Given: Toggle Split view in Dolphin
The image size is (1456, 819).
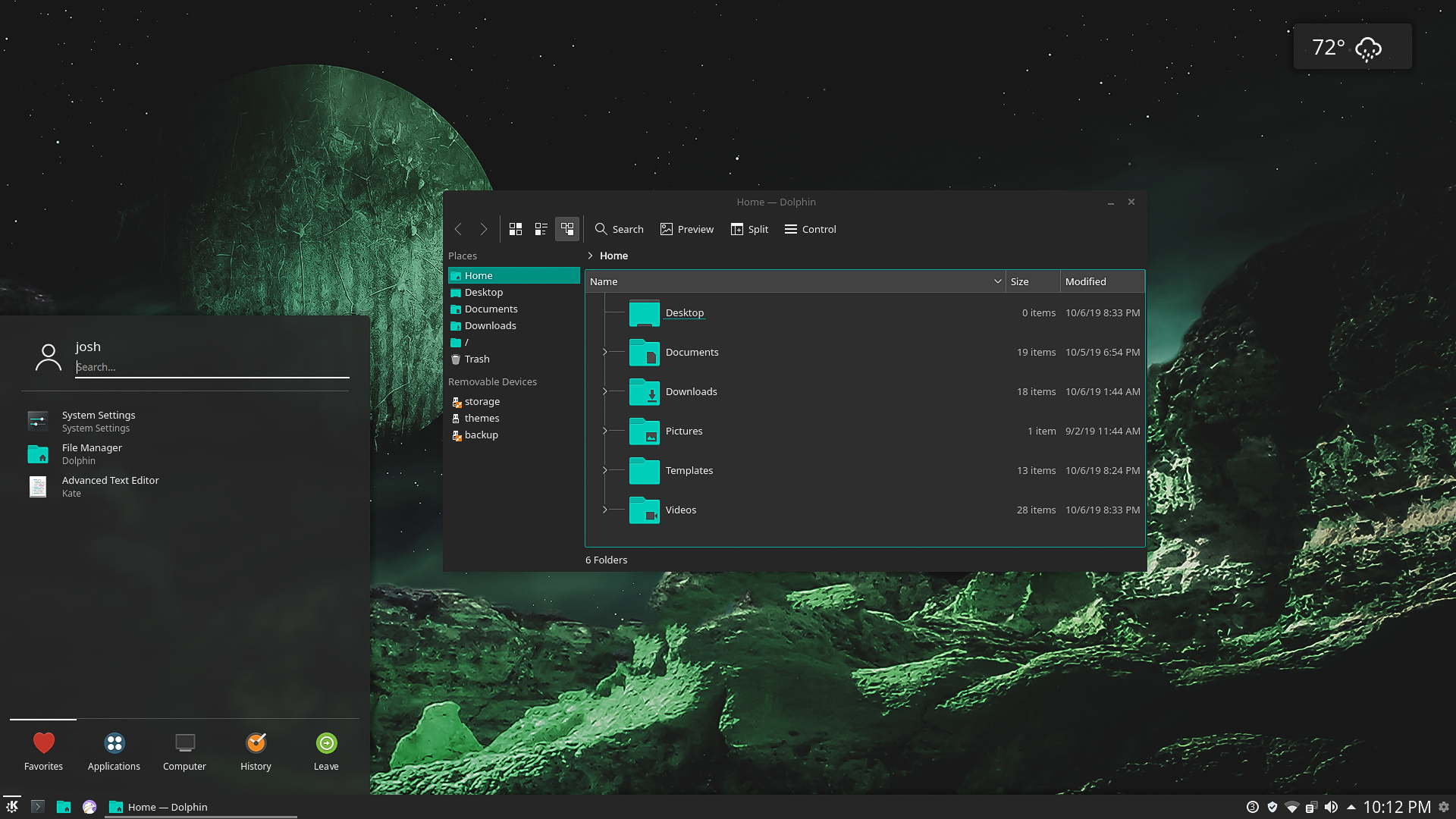Looking at the screenshot, I should [749, 229].
